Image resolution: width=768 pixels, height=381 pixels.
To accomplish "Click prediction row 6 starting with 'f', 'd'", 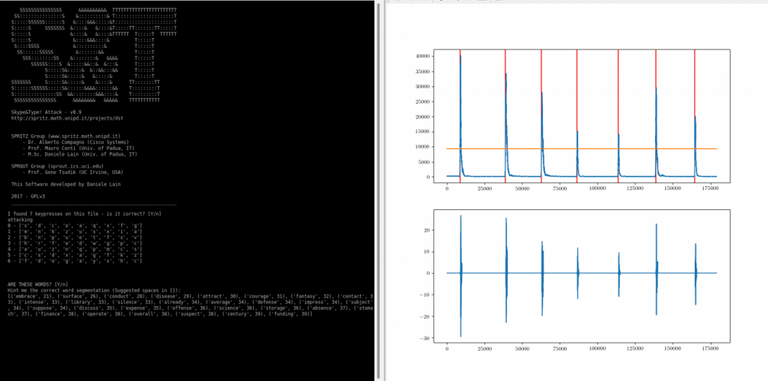I will [x=75, y=261].
